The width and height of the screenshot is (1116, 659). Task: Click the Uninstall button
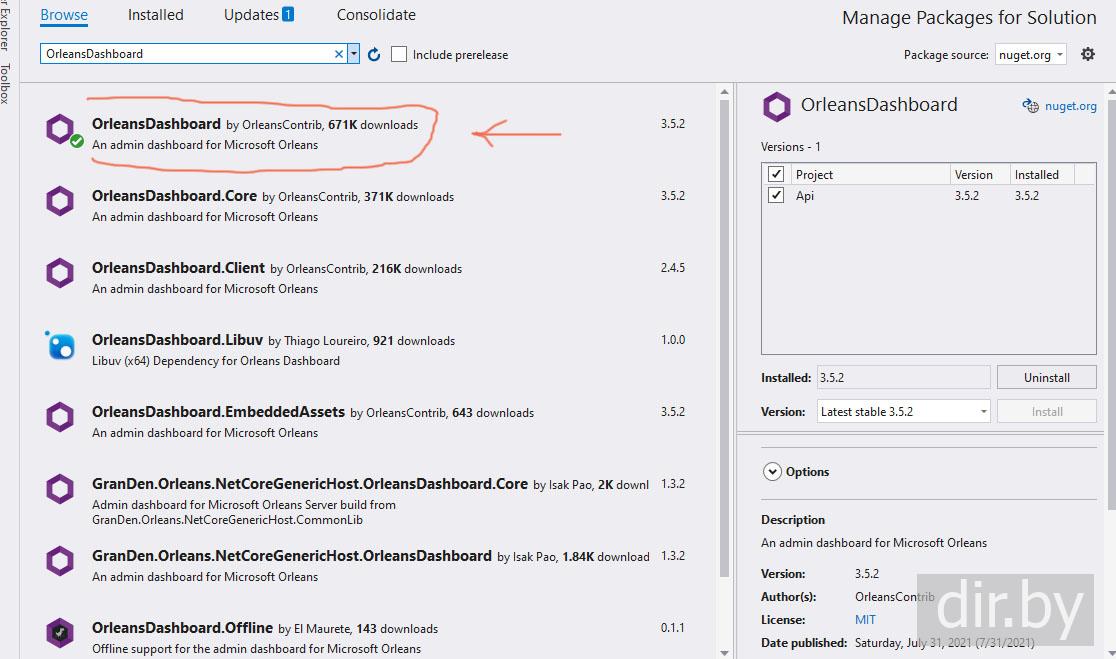pyautogui.click(x=1046, y=378)
